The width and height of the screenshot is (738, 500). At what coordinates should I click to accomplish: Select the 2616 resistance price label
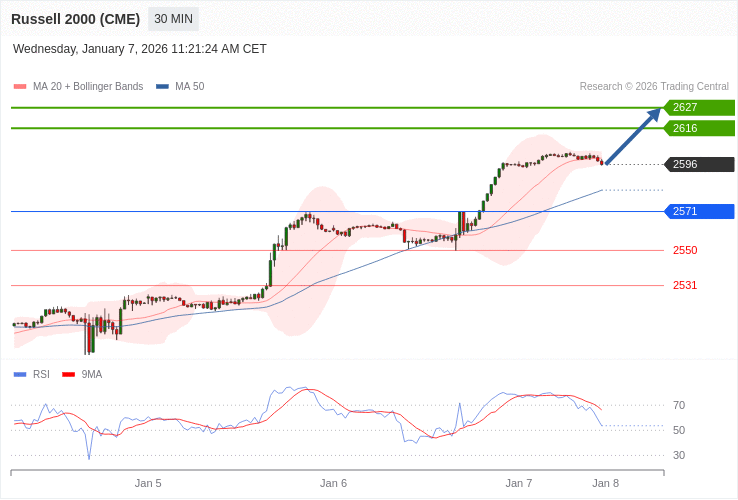click(x=699, y=128)
